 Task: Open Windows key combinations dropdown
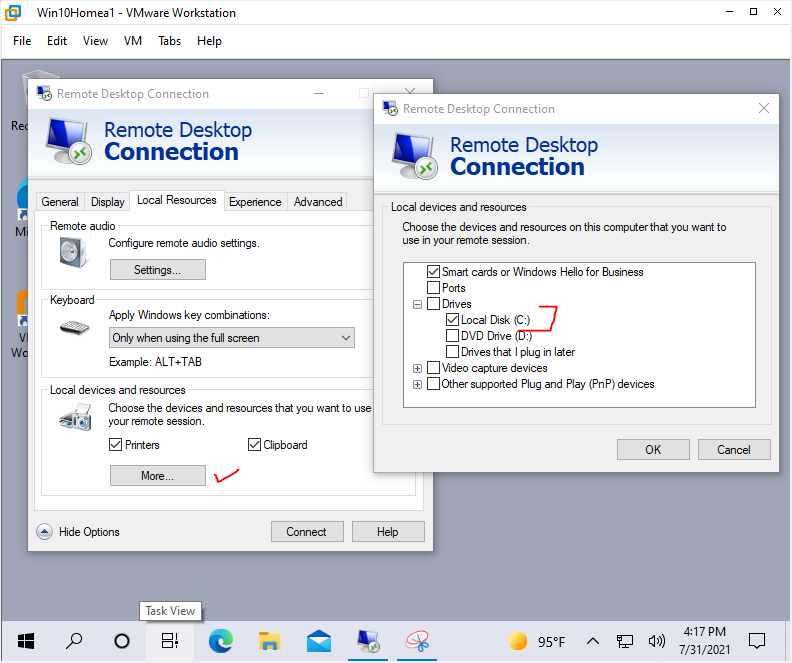click(x=232, y=338)
